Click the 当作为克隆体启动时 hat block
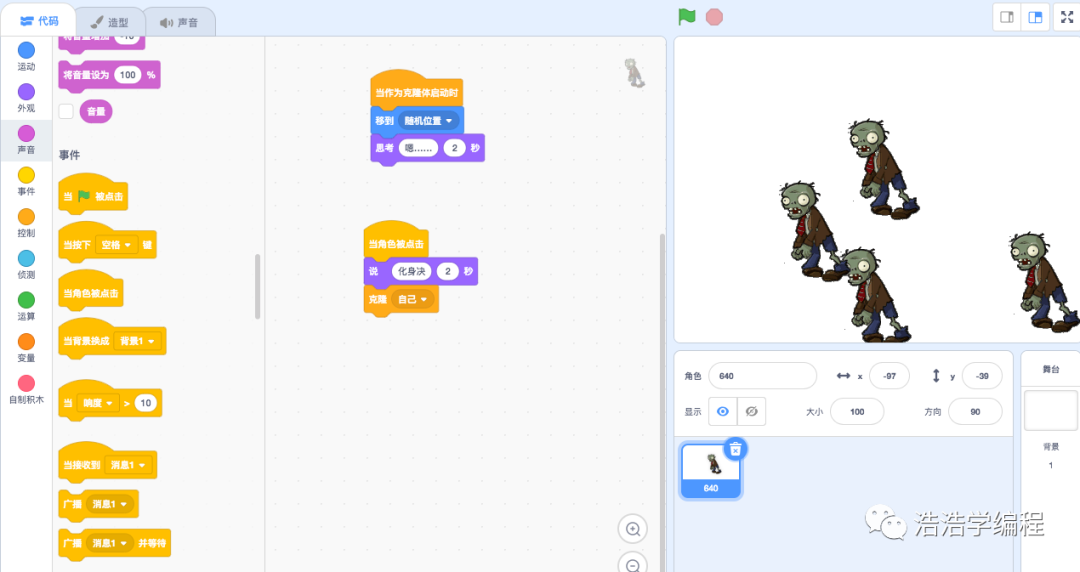1080x572 pixels. point(416,90)
